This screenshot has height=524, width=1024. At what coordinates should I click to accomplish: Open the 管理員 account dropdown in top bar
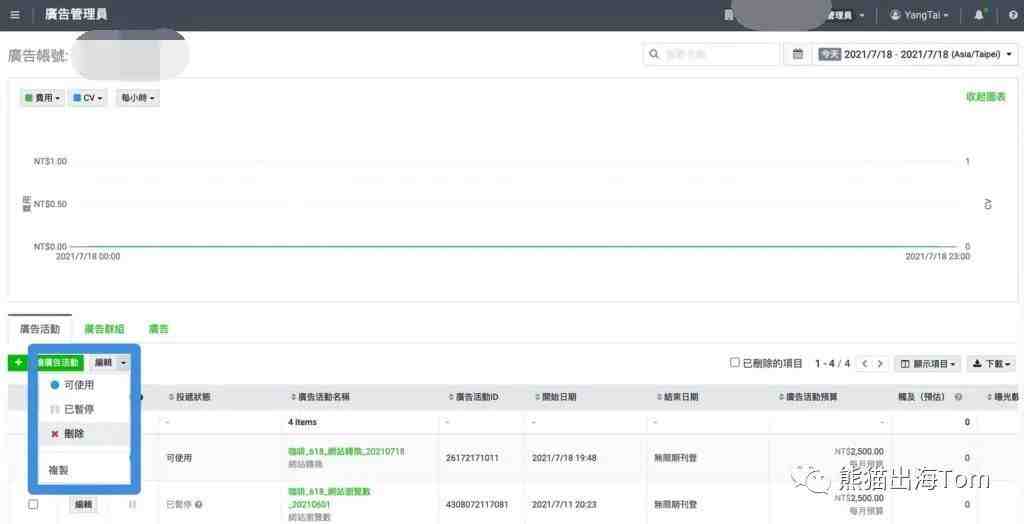(x=845, y=14)
